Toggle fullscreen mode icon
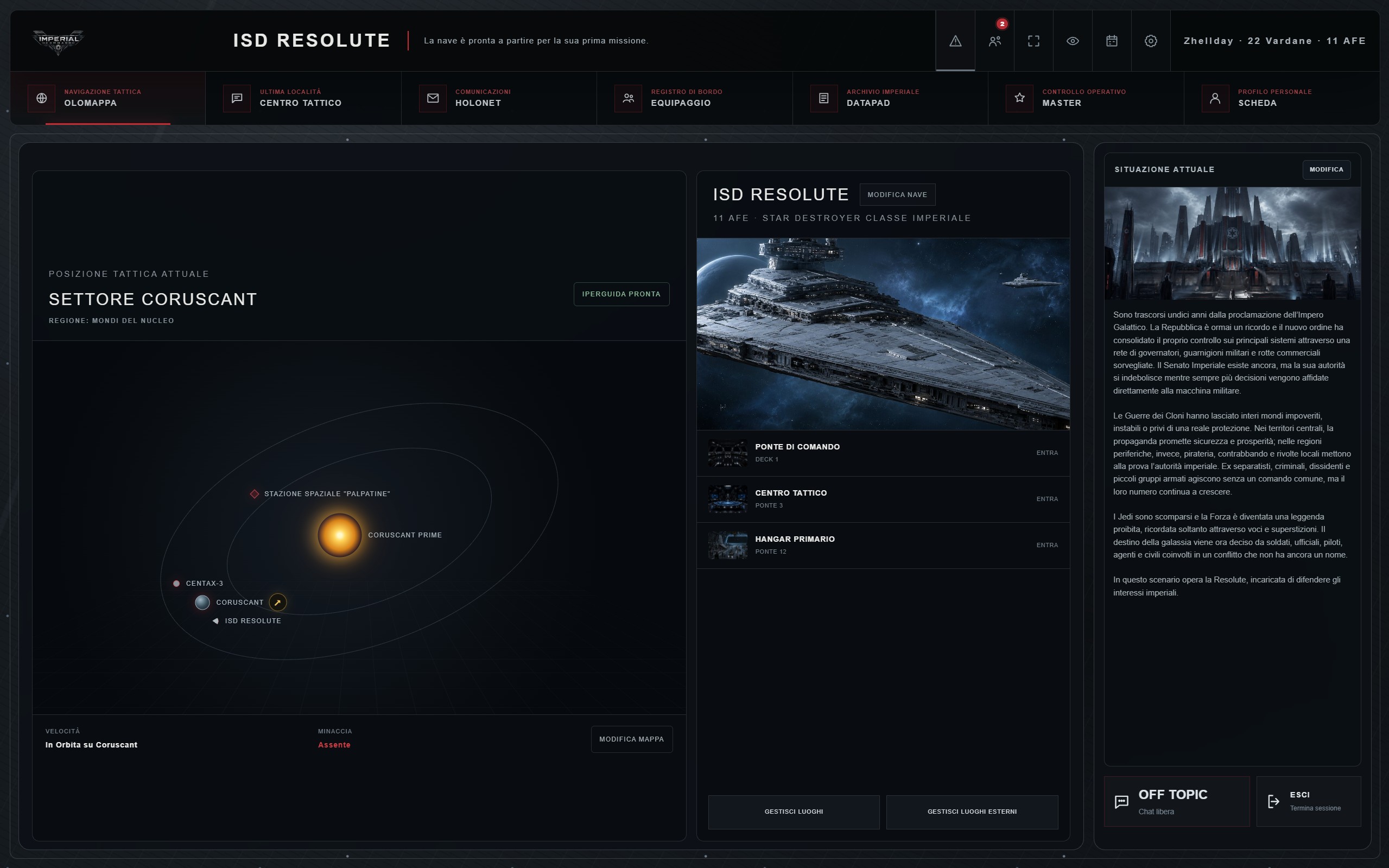Image resolution: width=1389 pixels, height=868 pixels. (x=1033, y=41)
